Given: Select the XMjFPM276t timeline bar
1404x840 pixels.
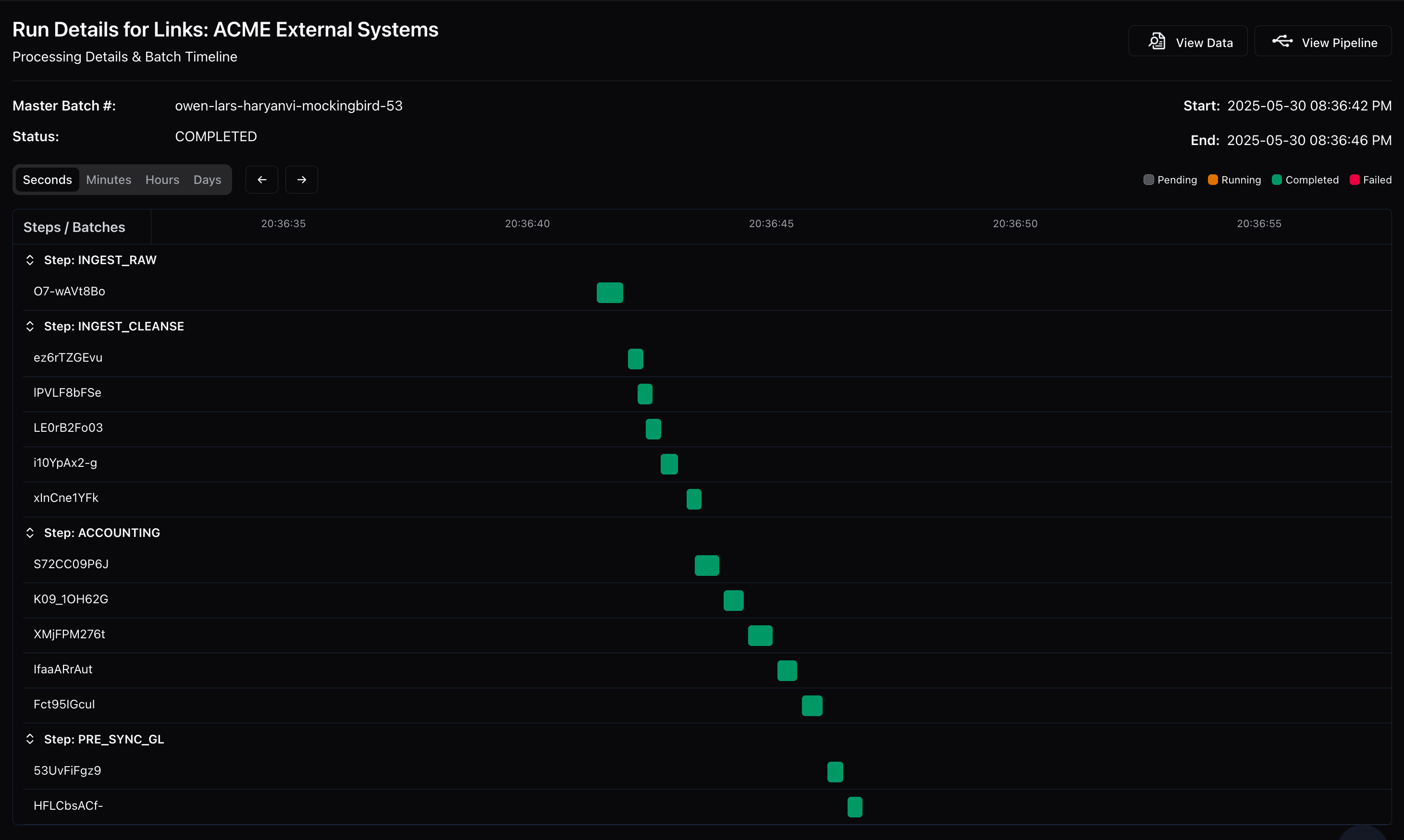Looking at the screenshot, I should point(760,636).
